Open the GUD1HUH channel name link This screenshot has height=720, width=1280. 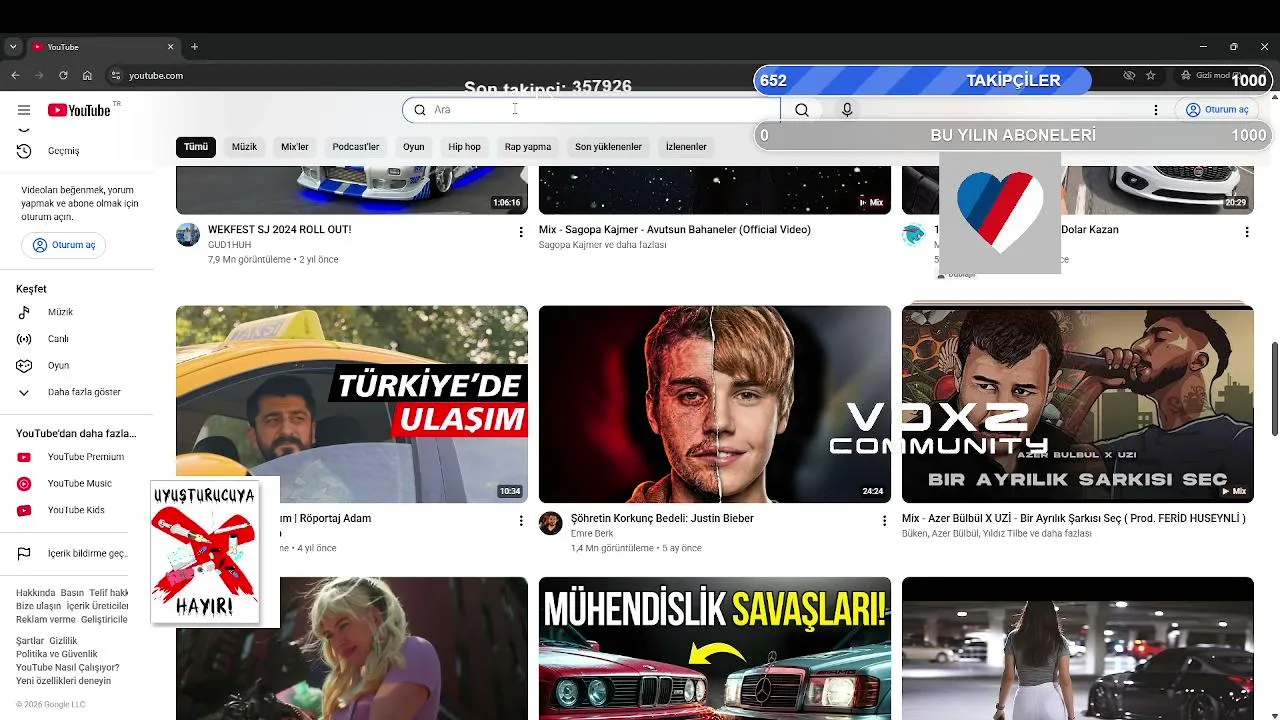point(230,245)
